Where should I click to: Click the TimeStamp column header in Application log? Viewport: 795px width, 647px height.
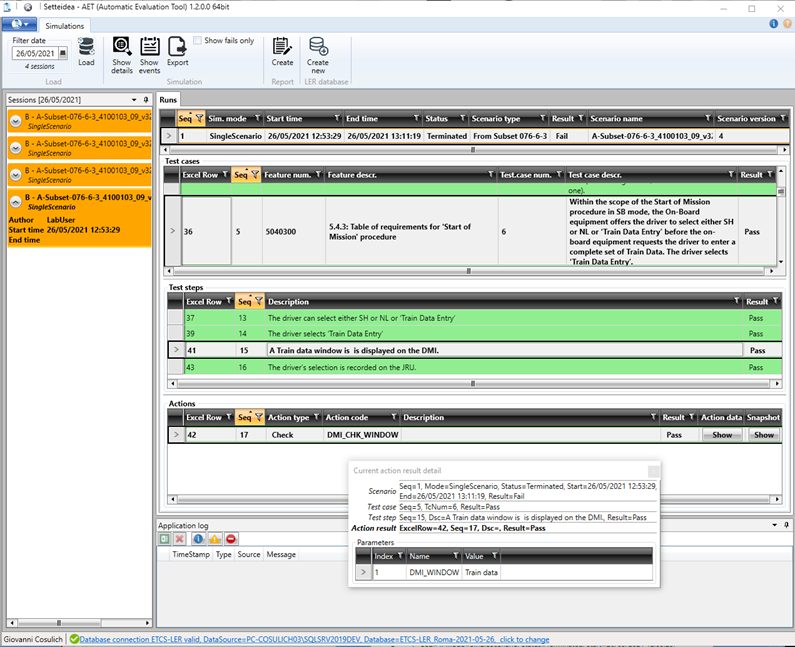point(191,555)
